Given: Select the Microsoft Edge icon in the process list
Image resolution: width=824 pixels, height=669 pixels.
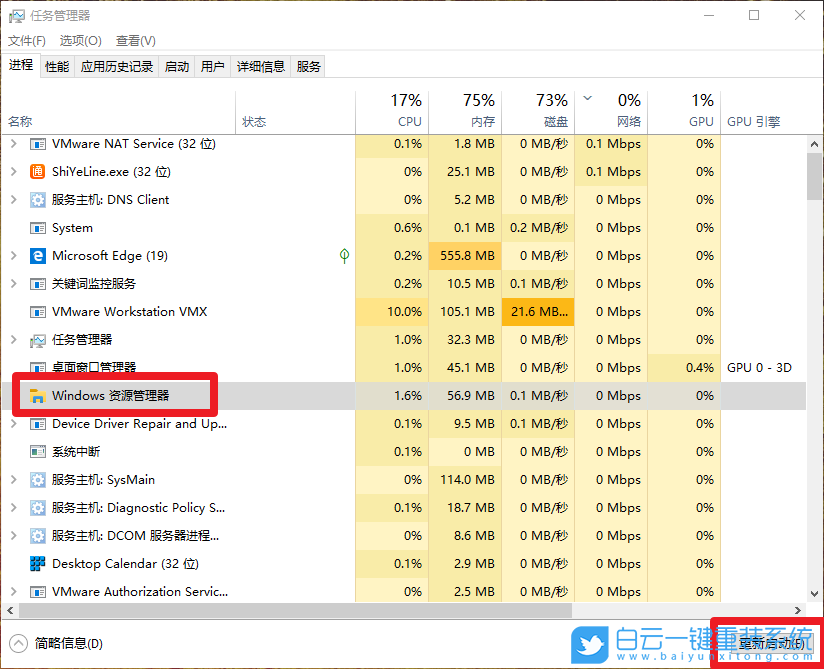Looking at the screenshot, I should click(36, 256).
